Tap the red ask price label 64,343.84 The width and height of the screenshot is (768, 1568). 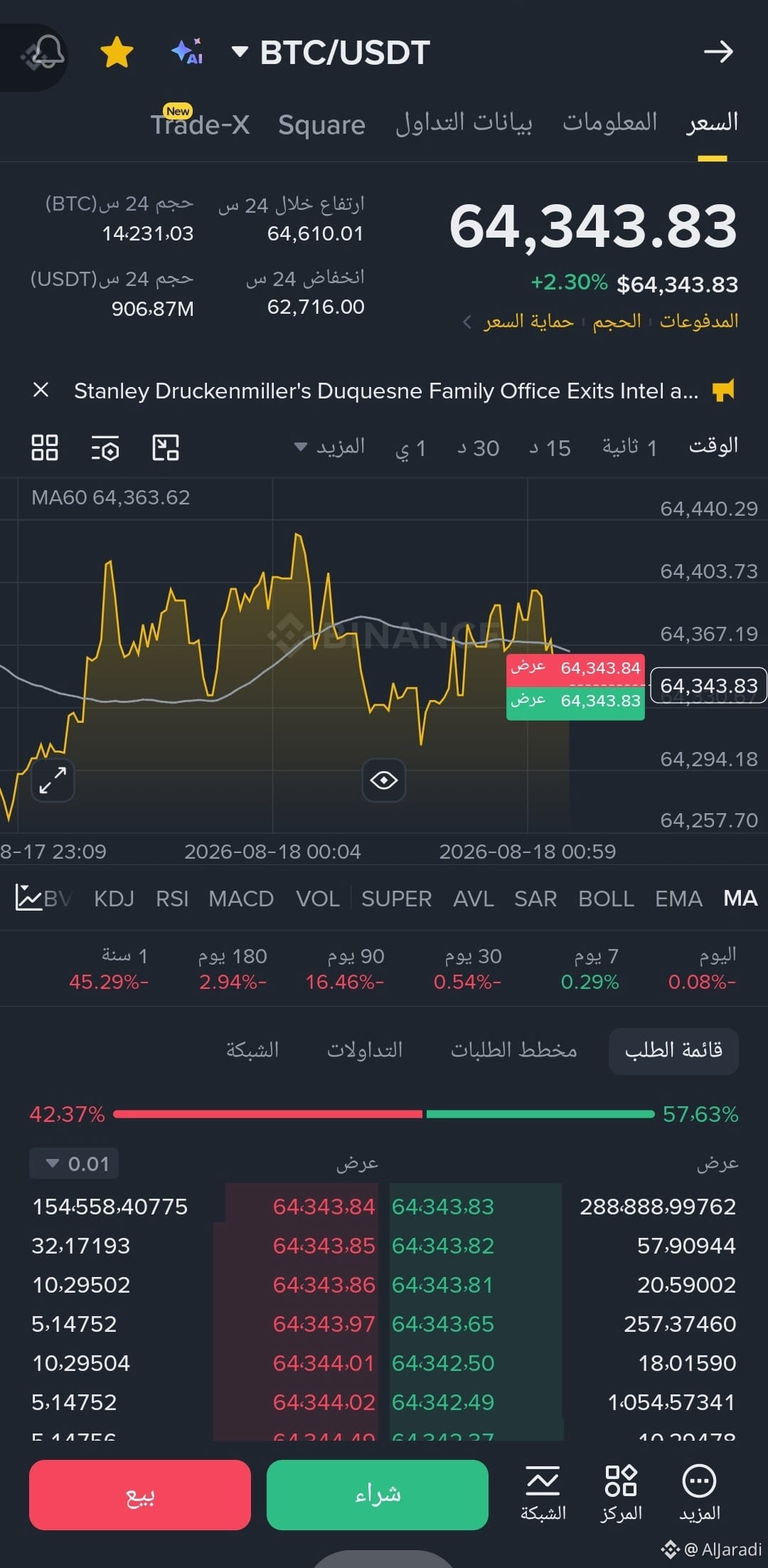pos(575,669)
